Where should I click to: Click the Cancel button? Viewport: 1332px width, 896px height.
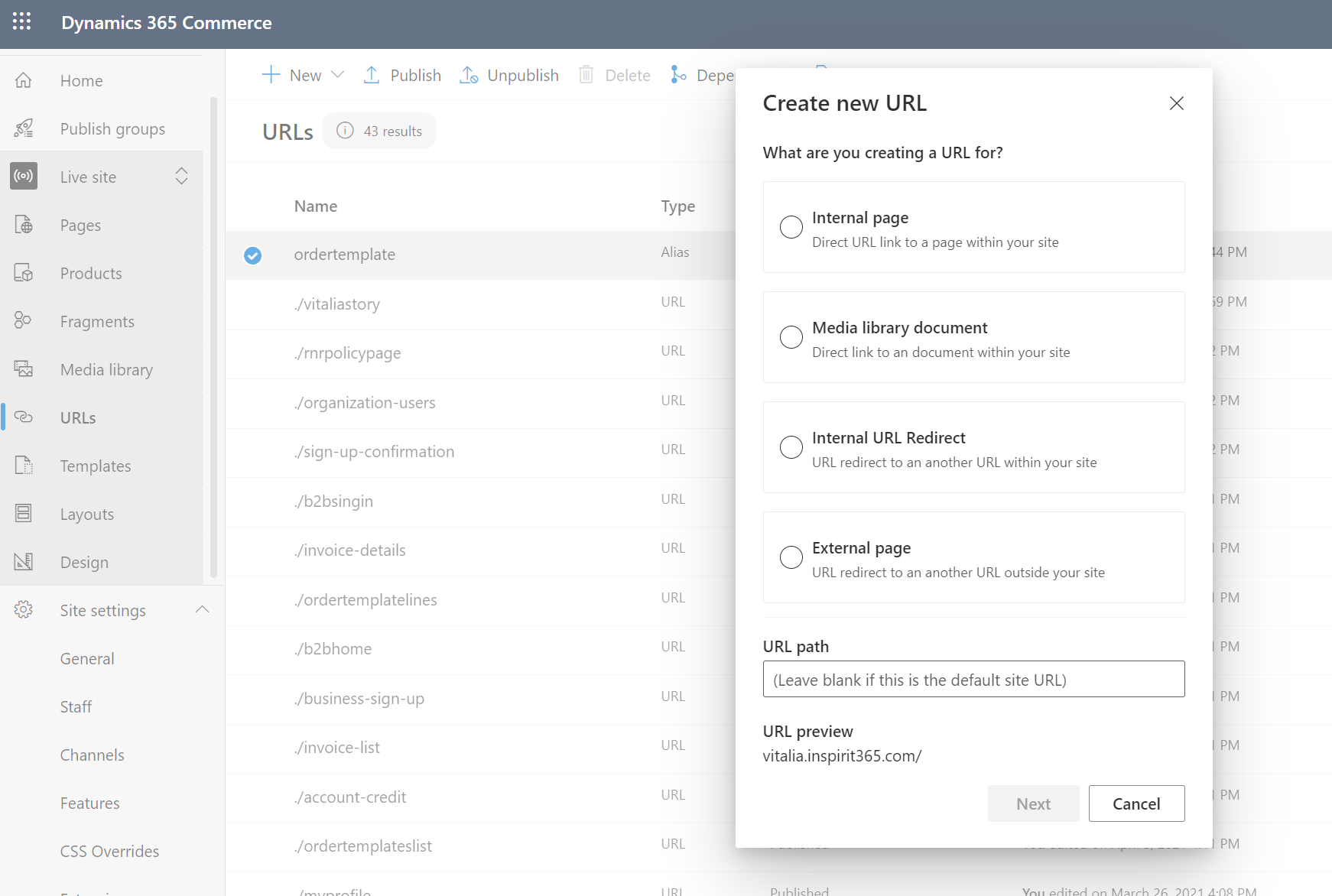coord(1136,803)
